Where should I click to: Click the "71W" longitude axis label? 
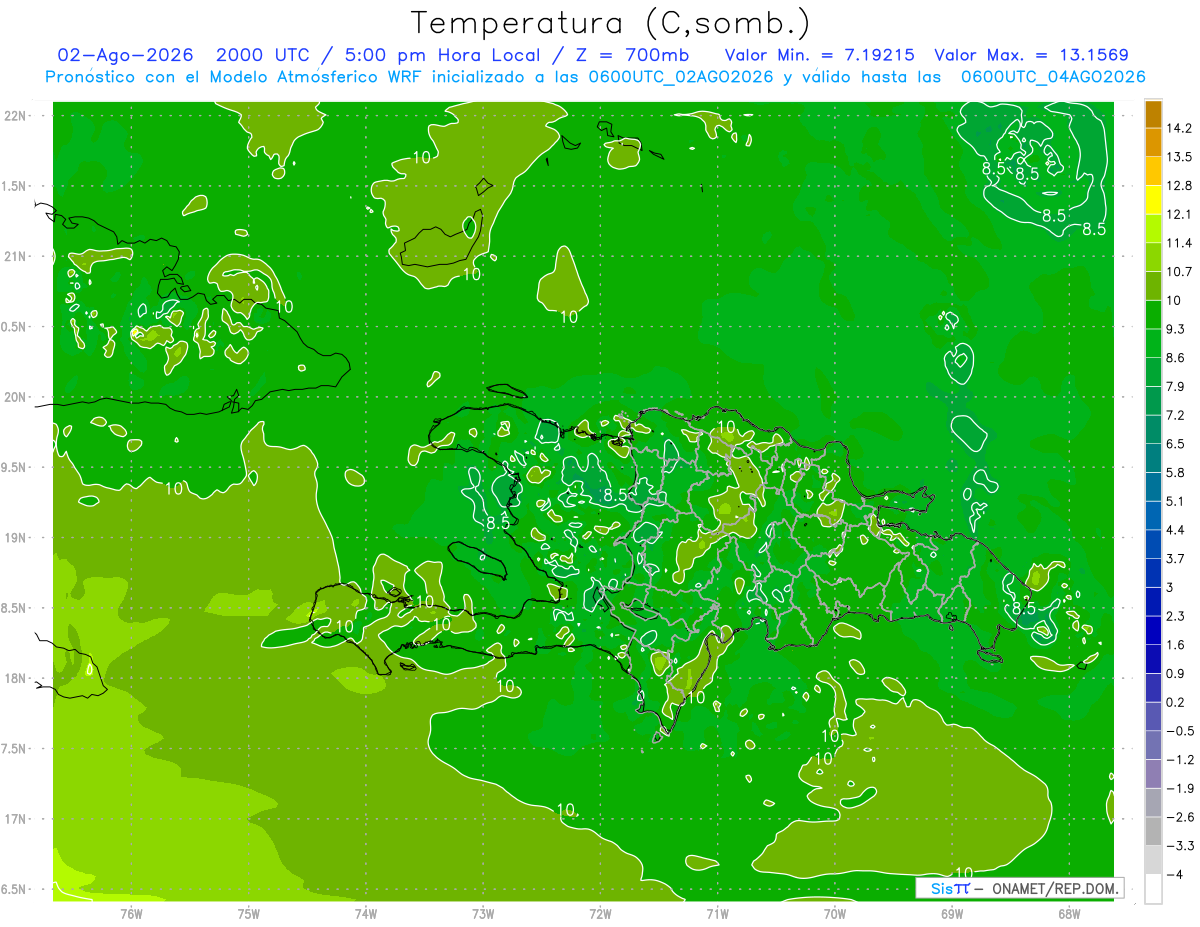coord(717,914)
